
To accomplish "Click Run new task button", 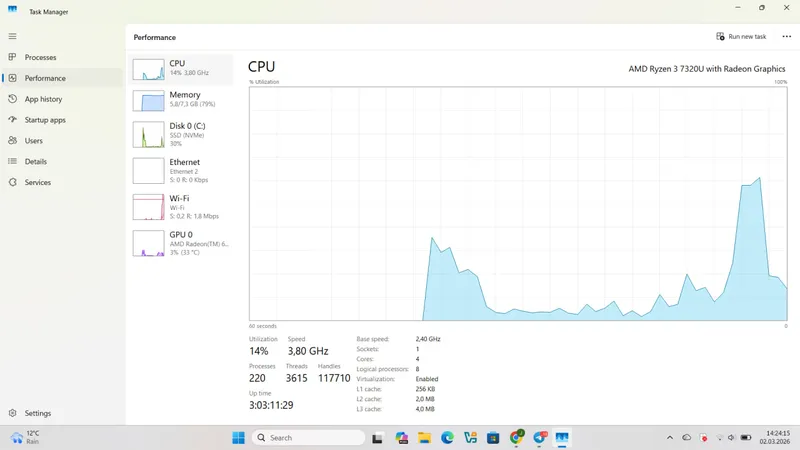I will point(741,37).
